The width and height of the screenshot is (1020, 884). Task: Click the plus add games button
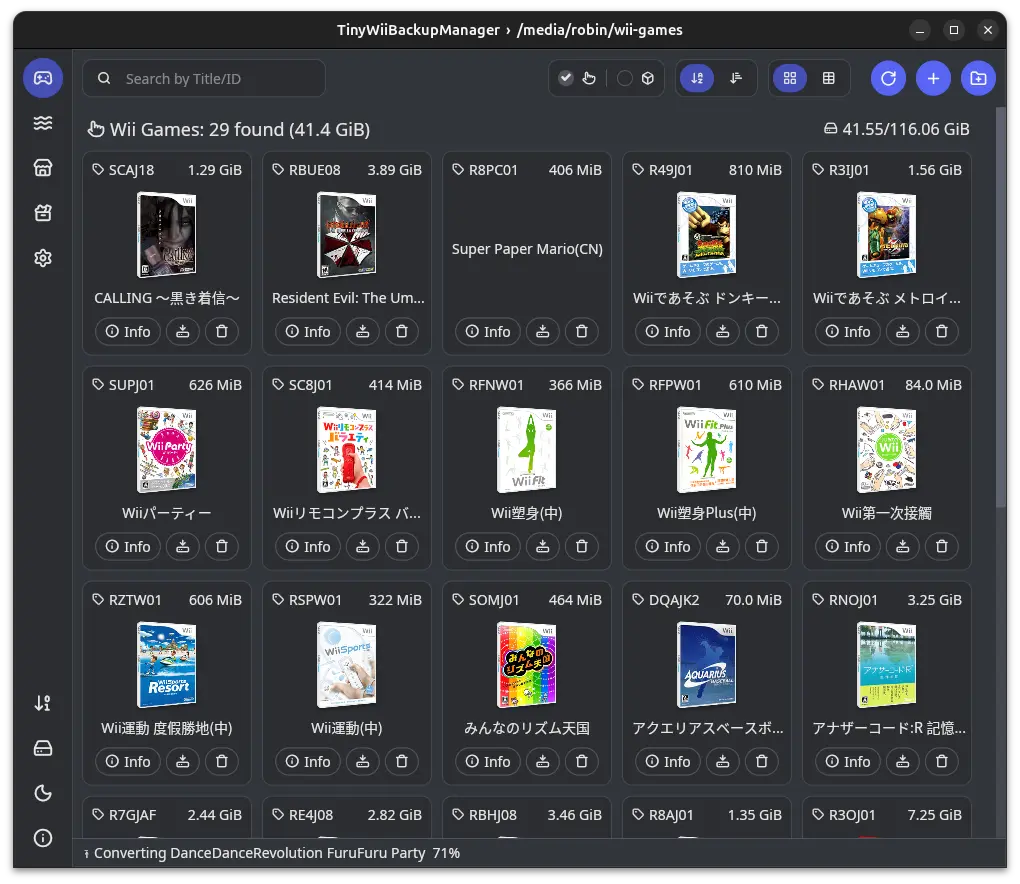[933, 78]
